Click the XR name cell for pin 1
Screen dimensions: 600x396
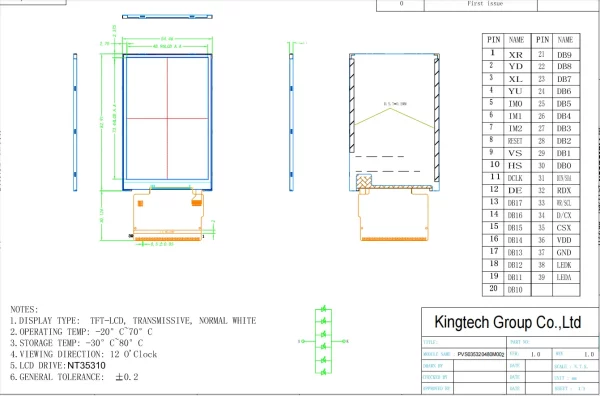pos(515,55)
